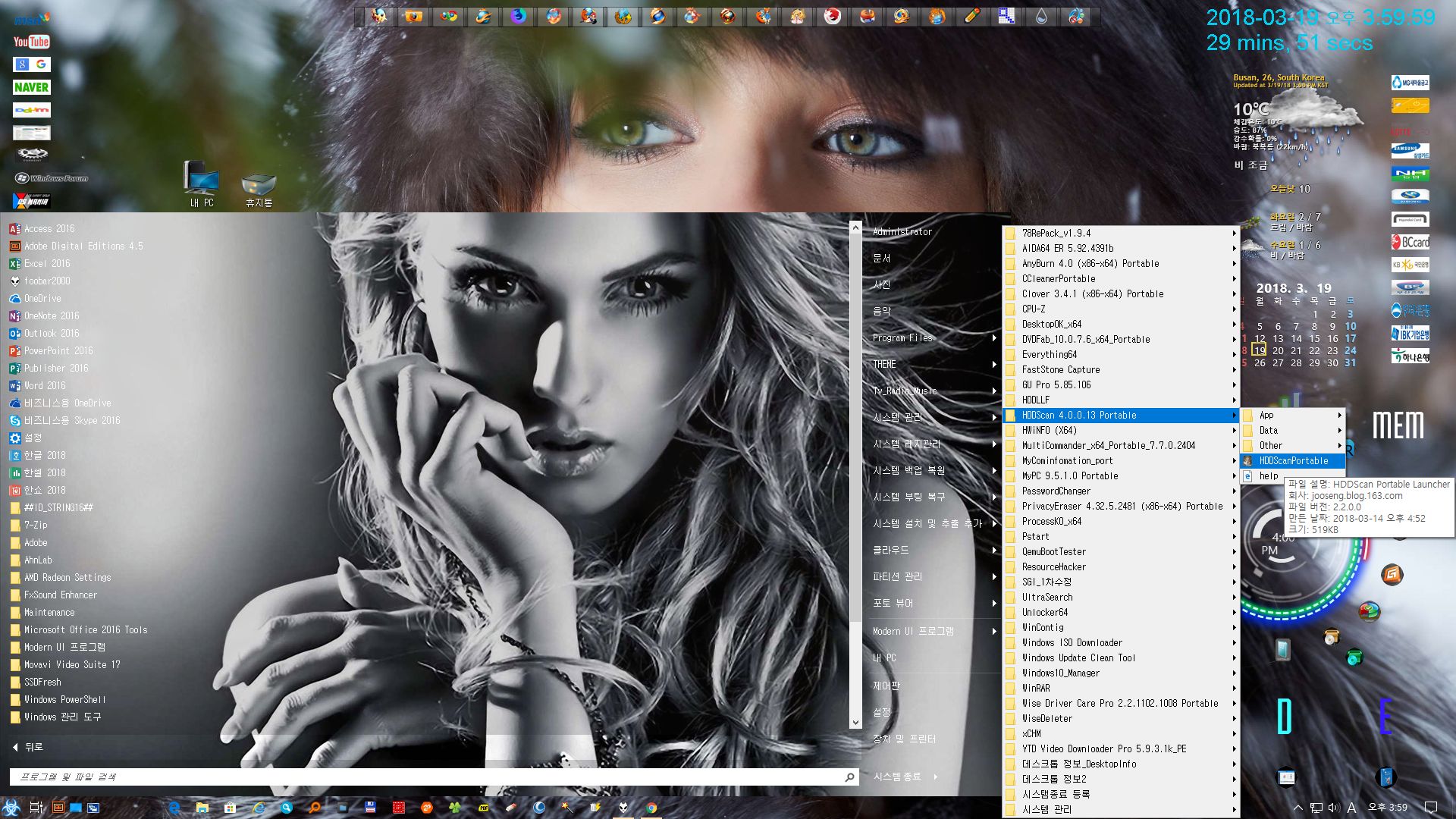Open the 7-Zip folder in program list
The width and height of the screenshot is (1456, 819).
(x=29, y=525)
